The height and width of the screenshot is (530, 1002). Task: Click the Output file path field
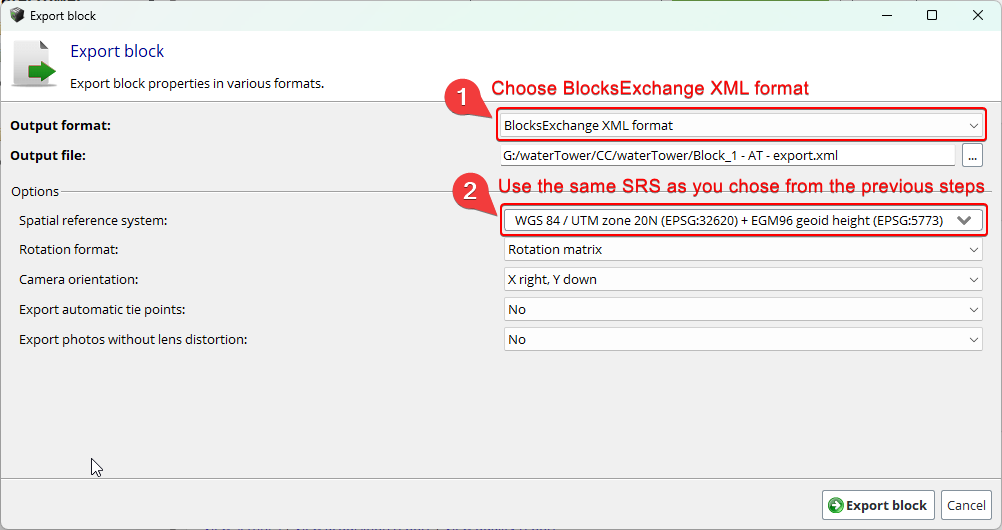coord(728,155)
